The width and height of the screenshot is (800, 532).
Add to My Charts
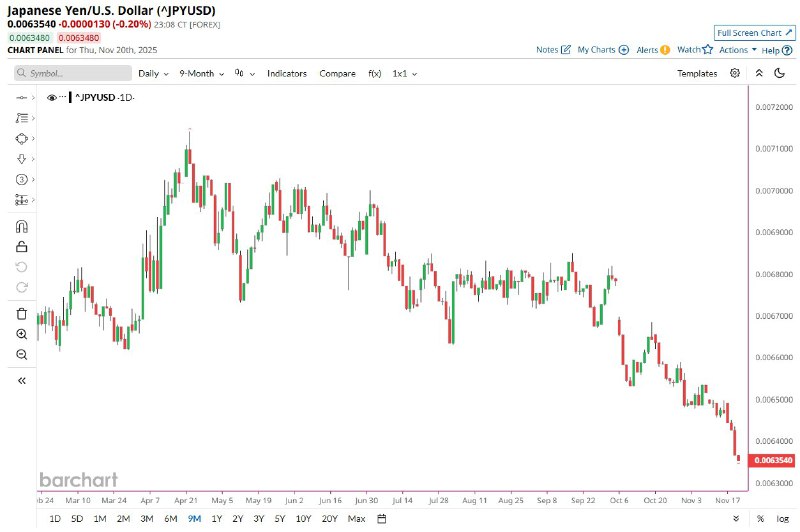603,49
